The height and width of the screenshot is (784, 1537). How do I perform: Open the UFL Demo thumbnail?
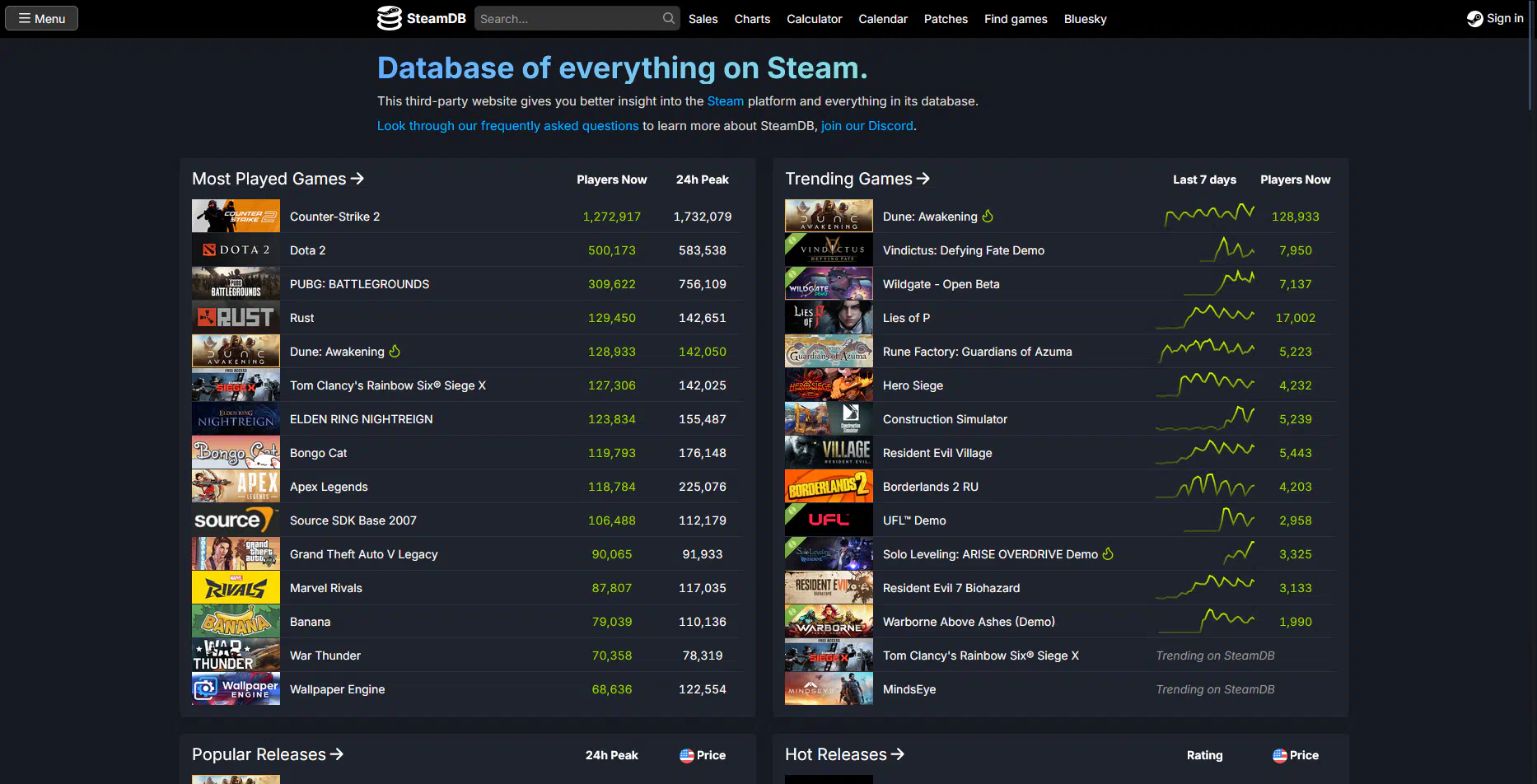pos(829,520)
